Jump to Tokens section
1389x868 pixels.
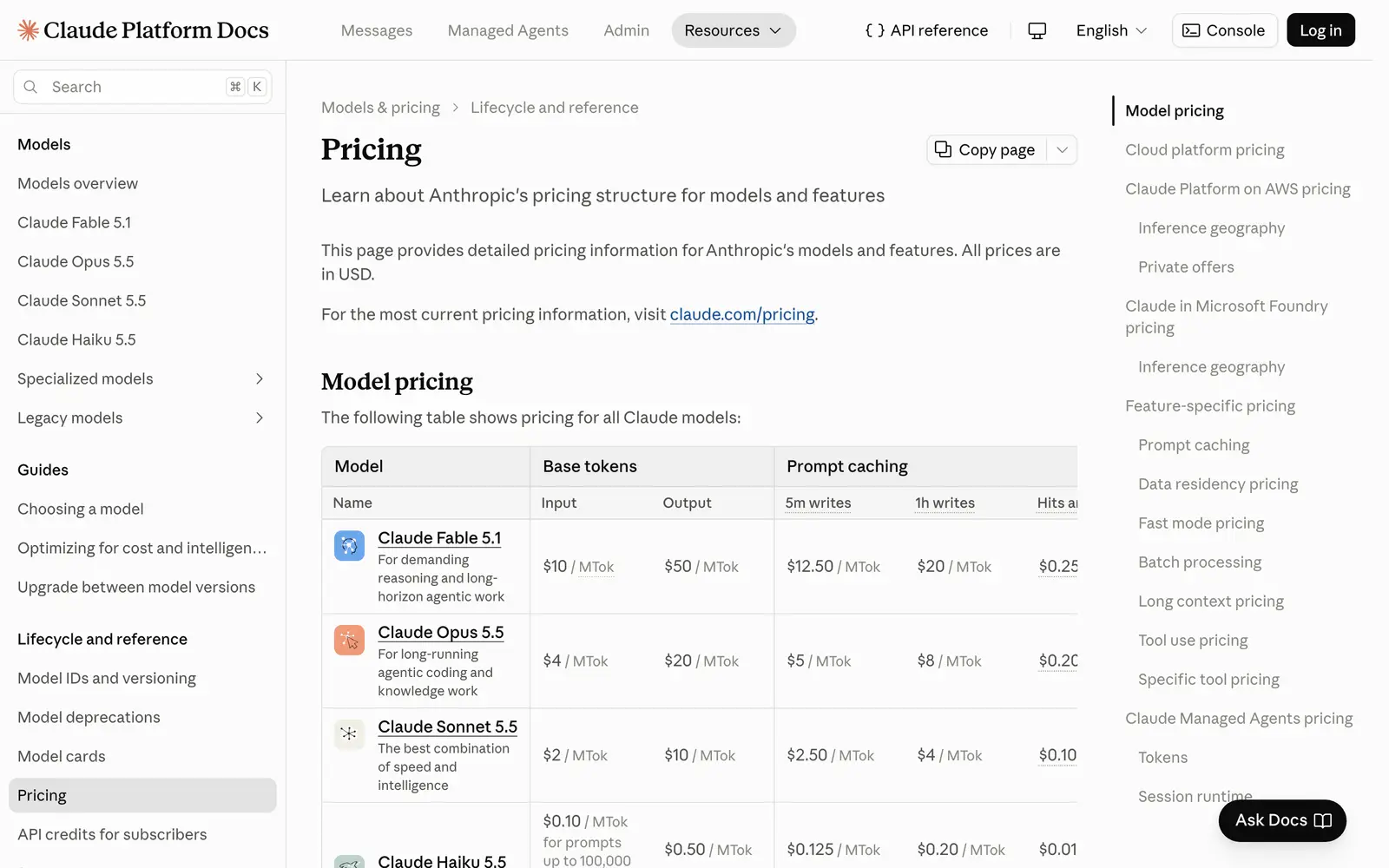coord(1162,757)
